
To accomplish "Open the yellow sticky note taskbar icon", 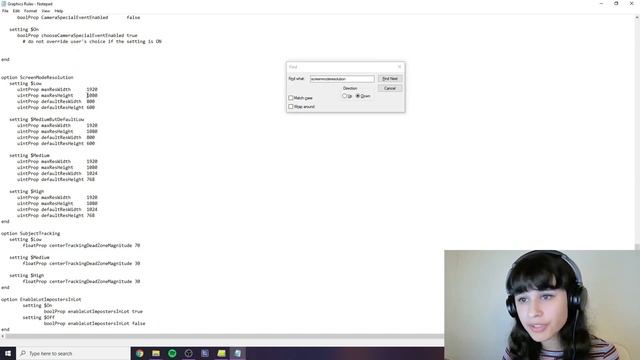I will [x=221, y=353].
